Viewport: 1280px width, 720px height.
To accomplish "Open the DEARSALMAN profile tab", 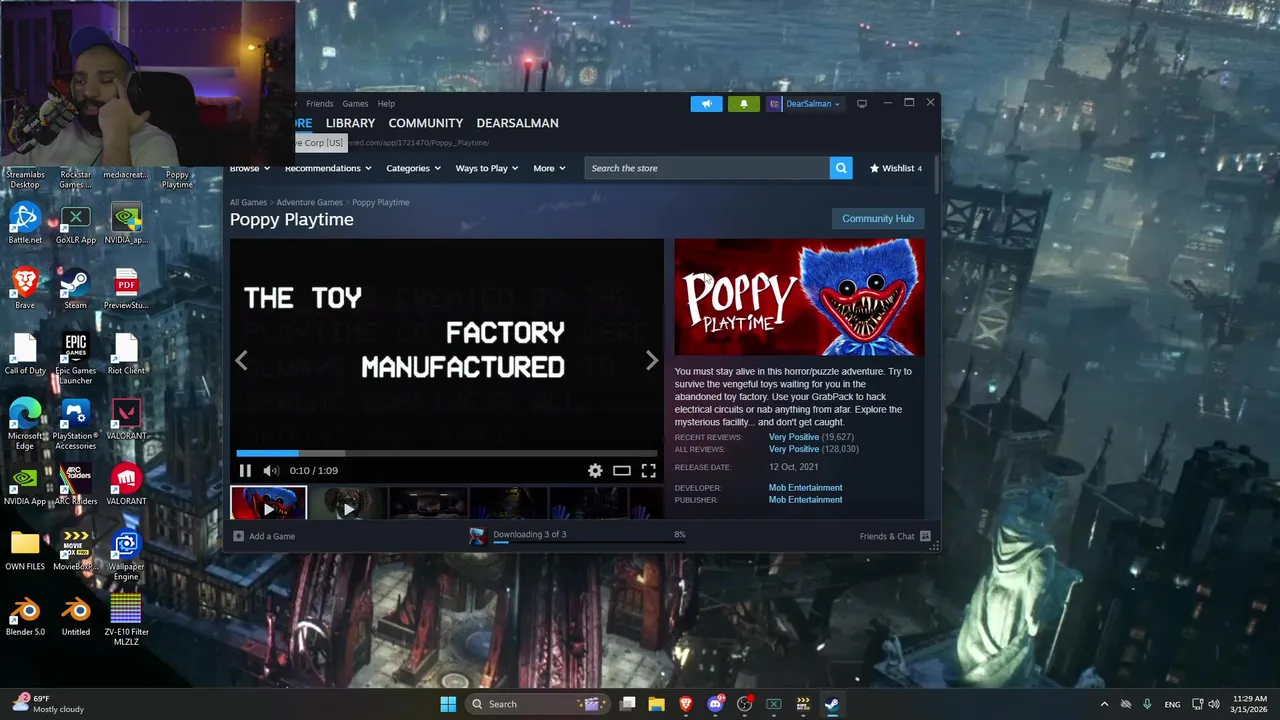I will (x=517, y=123).
